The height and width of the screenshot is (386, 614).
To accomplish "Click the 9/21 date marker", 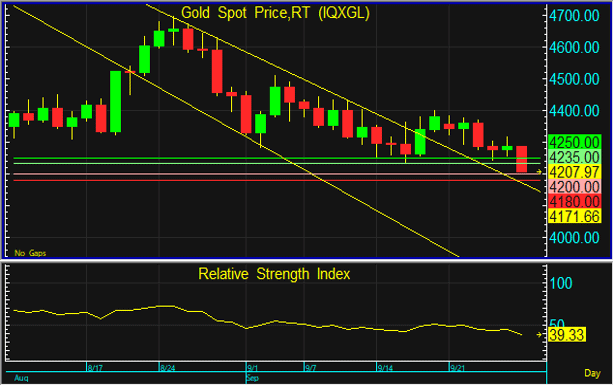I will pyautogui.click(x=457, y=368).
